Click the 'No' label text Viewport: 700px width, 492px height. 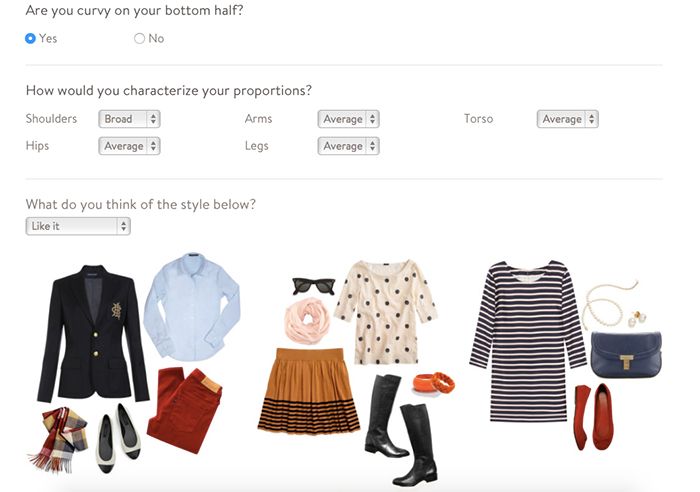(156, 38)
